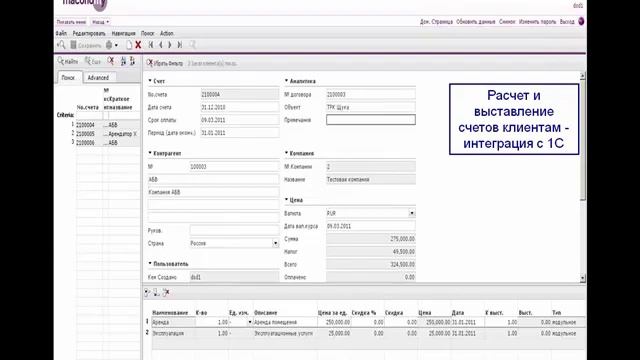Viewport: 640px width, 360px height.
Task: Select invoice 2100006 in the search list
Action: click(108, 143)
